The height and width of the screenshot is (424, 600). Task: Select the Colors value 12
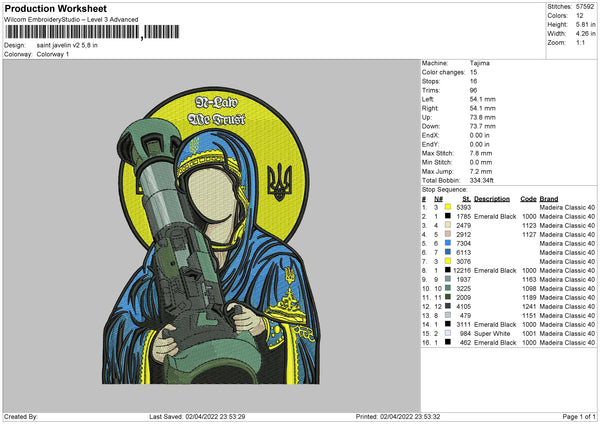[580, 16]
